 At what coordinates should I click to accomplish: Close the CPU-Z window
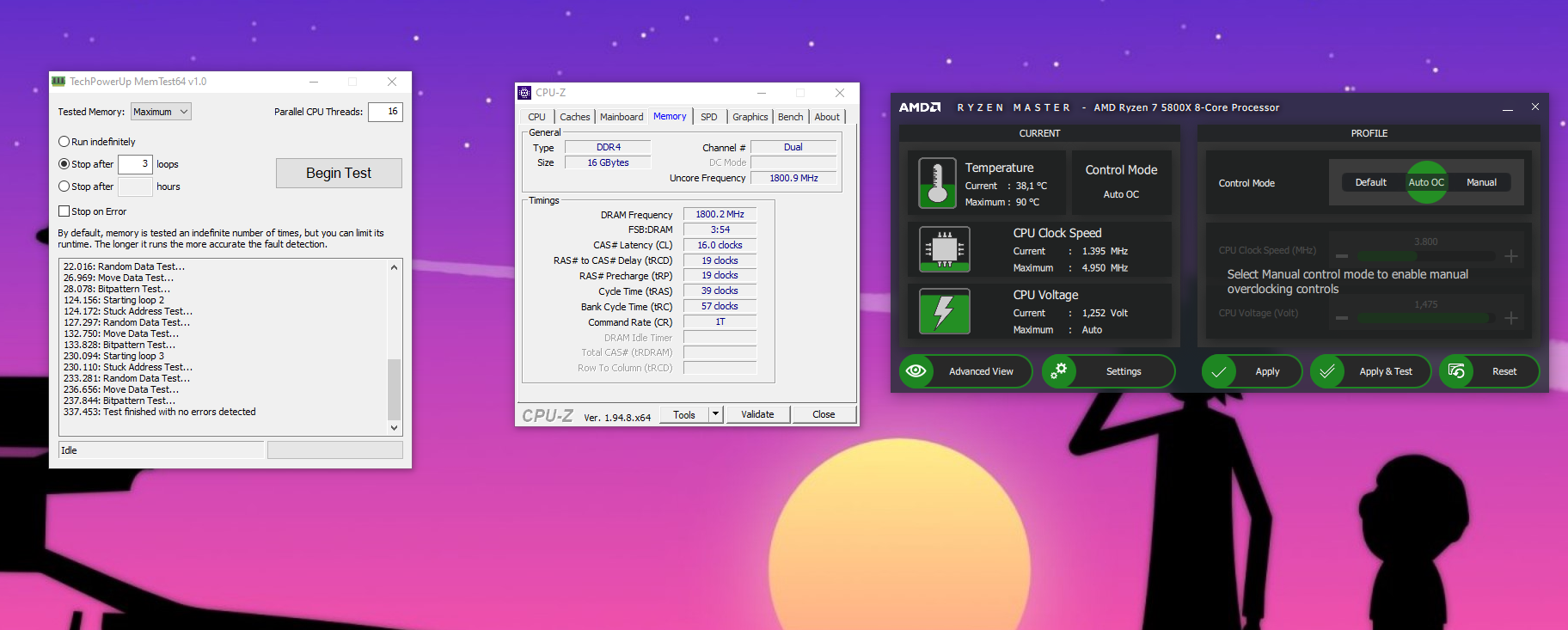840,93
